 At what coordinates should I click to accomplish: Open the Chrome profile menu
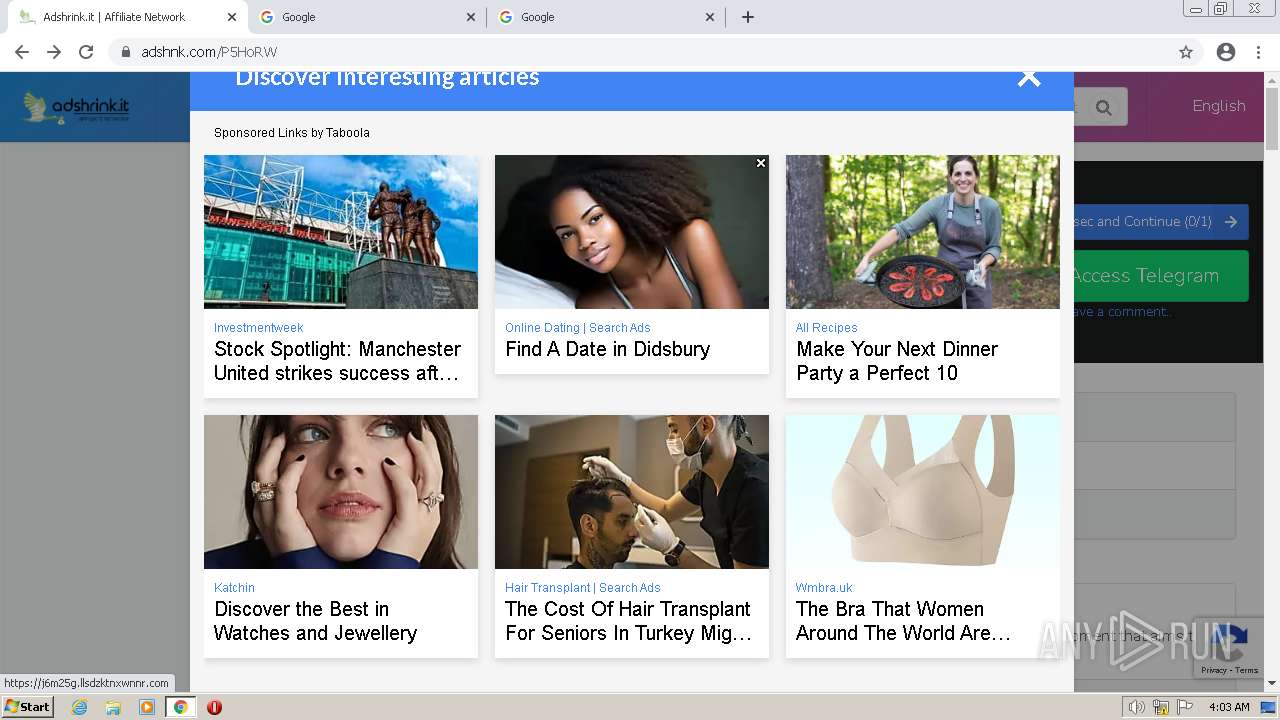point(1226,52)
